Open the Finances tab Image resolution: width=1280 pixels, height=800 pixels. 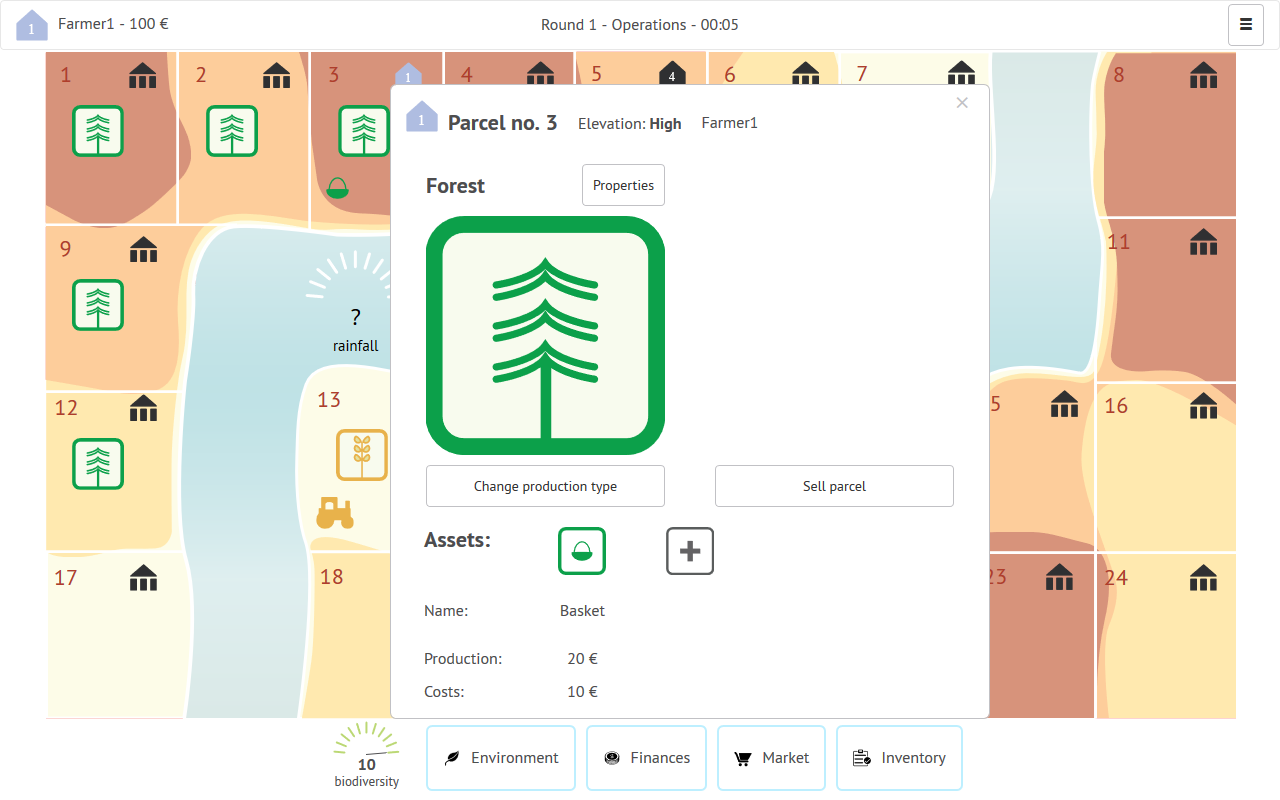(x=646, y=758)
